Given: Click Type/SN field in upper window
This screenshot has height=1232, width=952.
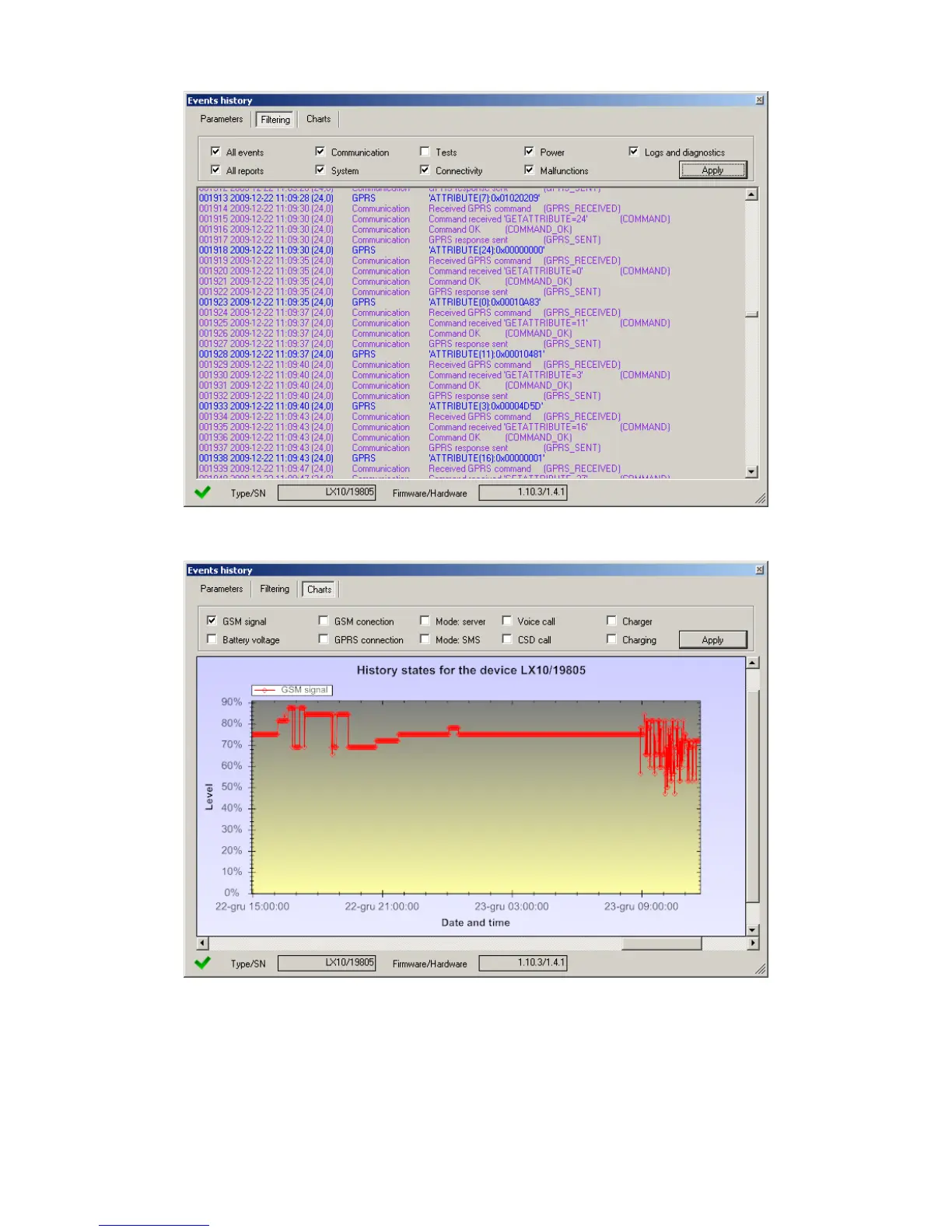Looking at the screenshot, I should [327, 492].
